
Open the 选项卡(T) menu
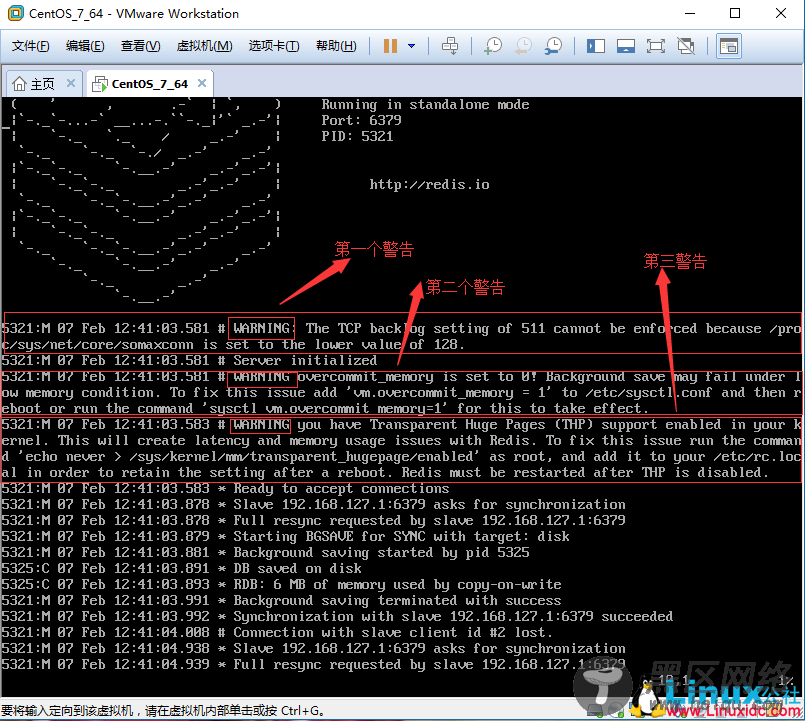tap(274, 46)
